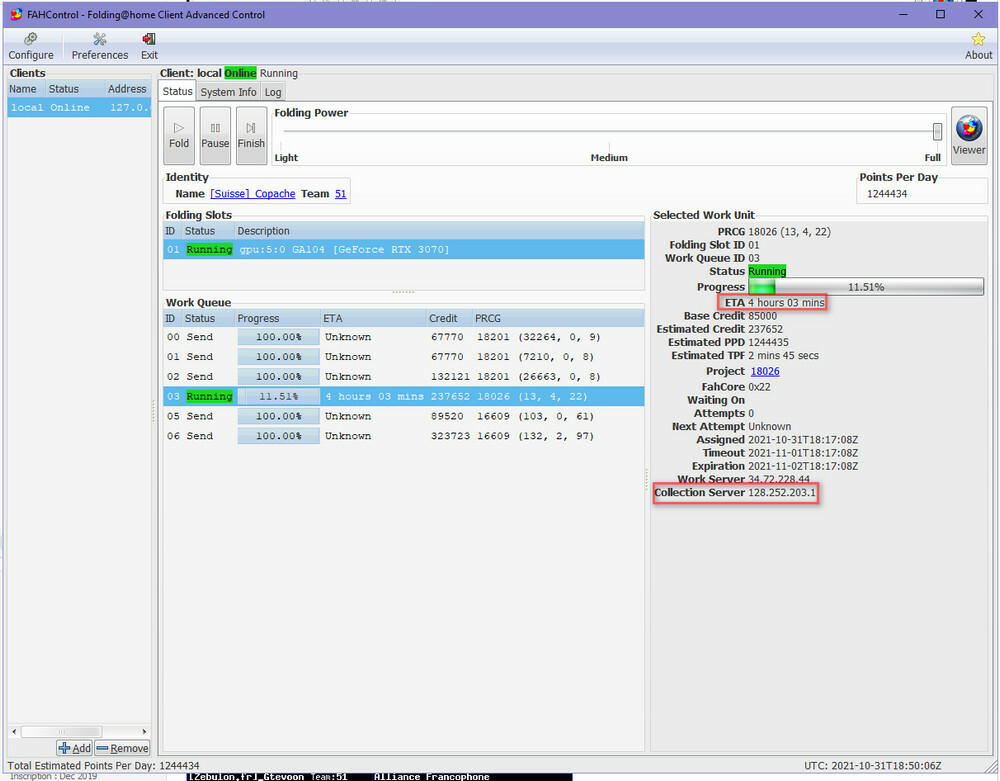
Task: Click Work Server 34.72.228.44 value
Action: tap(779, 479)
